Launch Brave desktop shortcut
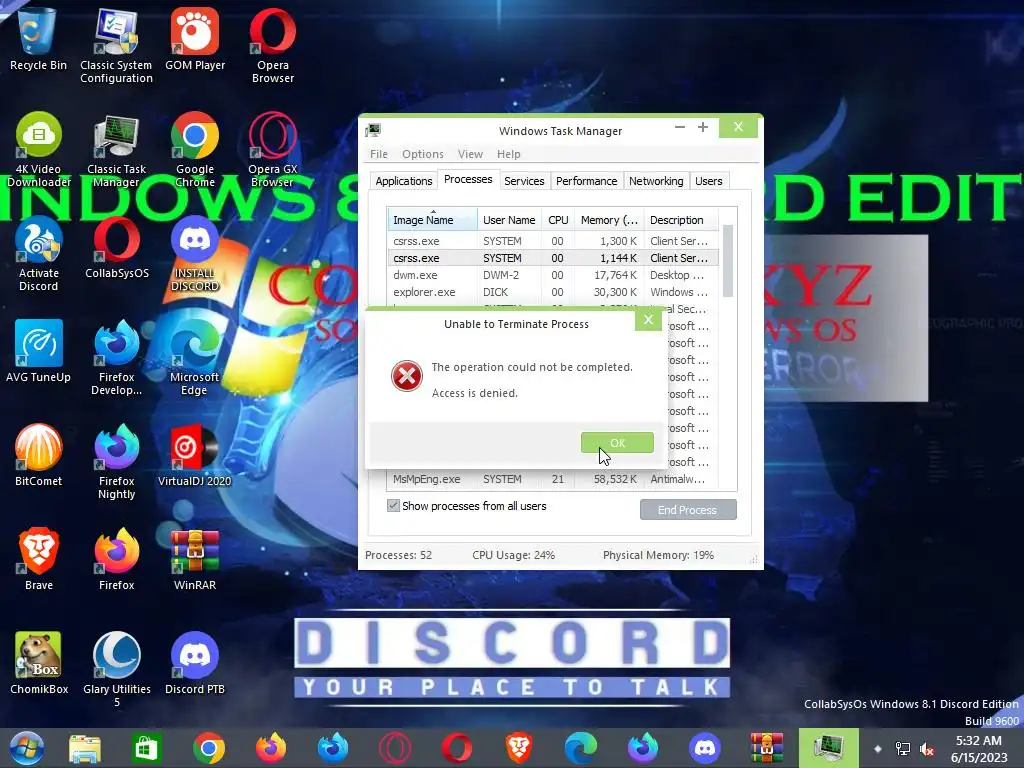 (x=39, y=559)
